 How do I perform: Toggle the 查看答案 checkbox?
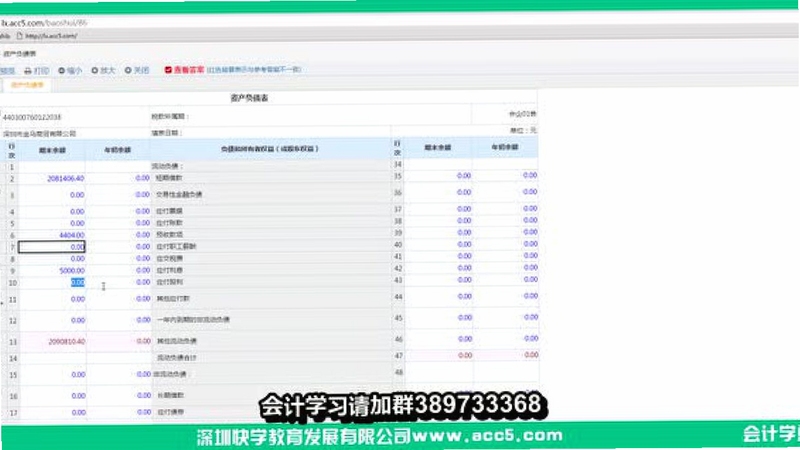tap(168, 69)
